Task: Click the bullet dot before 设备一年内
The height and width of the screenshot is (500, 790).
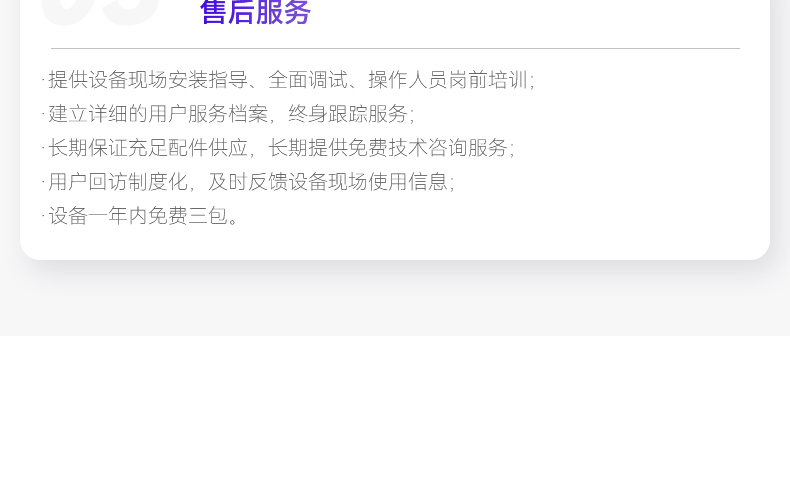Action: coord(44,216)
